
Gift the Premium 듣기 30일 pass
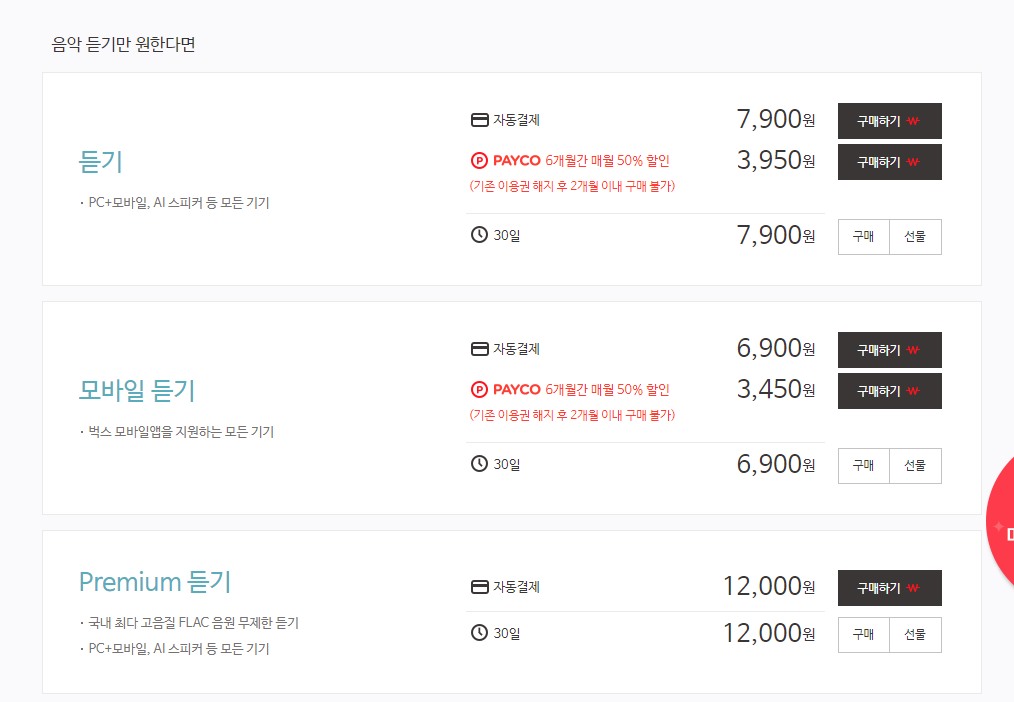915,634
